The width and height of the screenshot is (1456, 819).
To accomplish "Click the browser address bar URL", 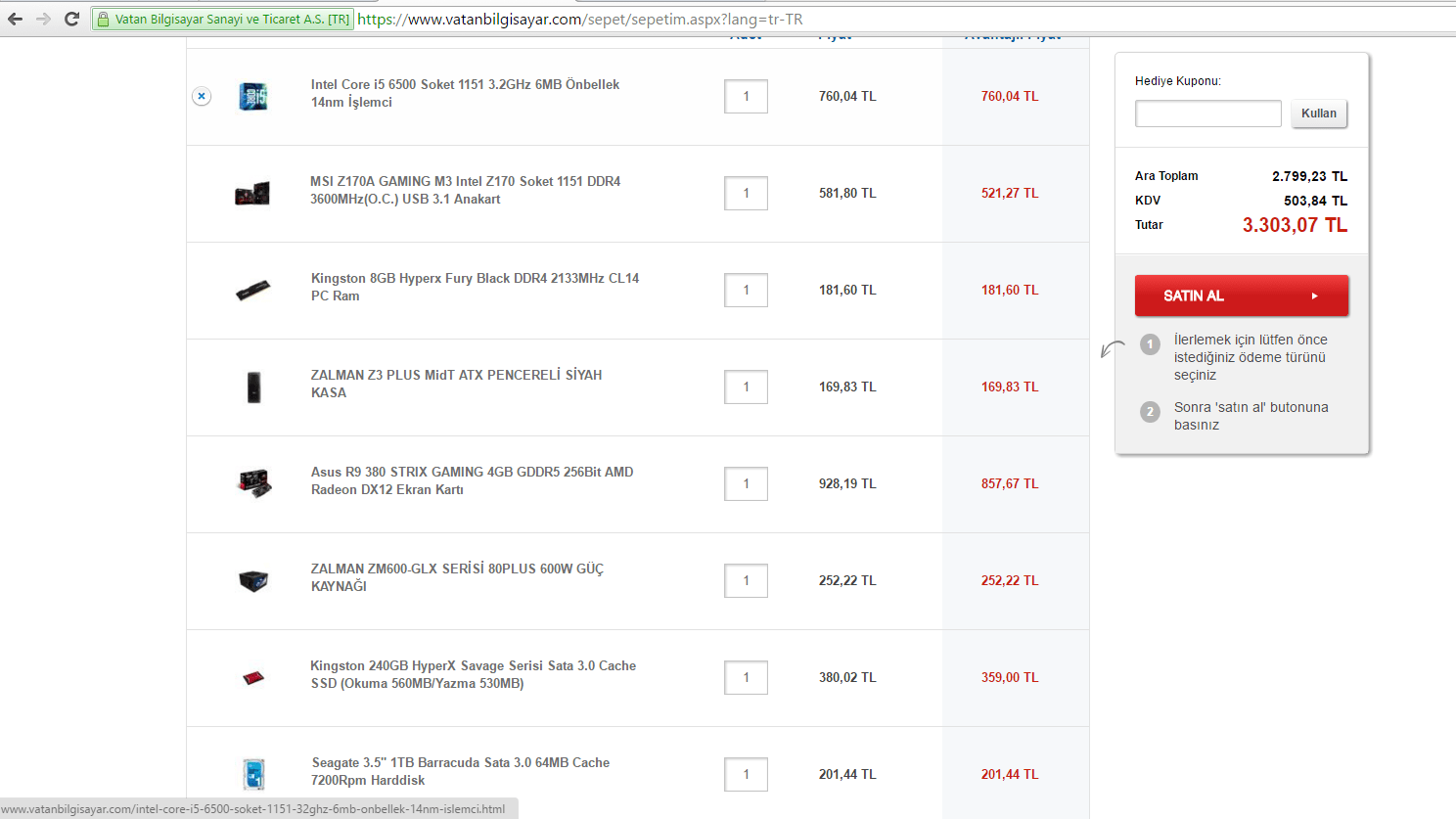I will tap(579, 19).
